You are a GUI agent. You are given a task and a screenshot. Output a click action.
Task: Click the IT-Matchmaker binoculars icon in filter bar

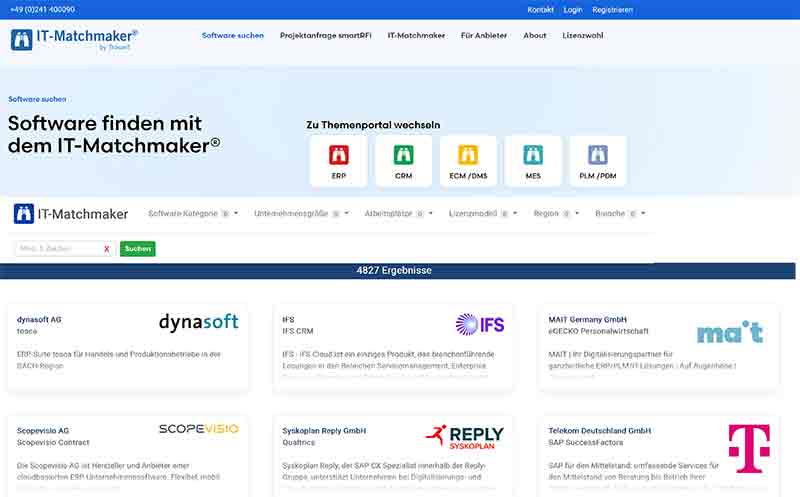[23, 214]
